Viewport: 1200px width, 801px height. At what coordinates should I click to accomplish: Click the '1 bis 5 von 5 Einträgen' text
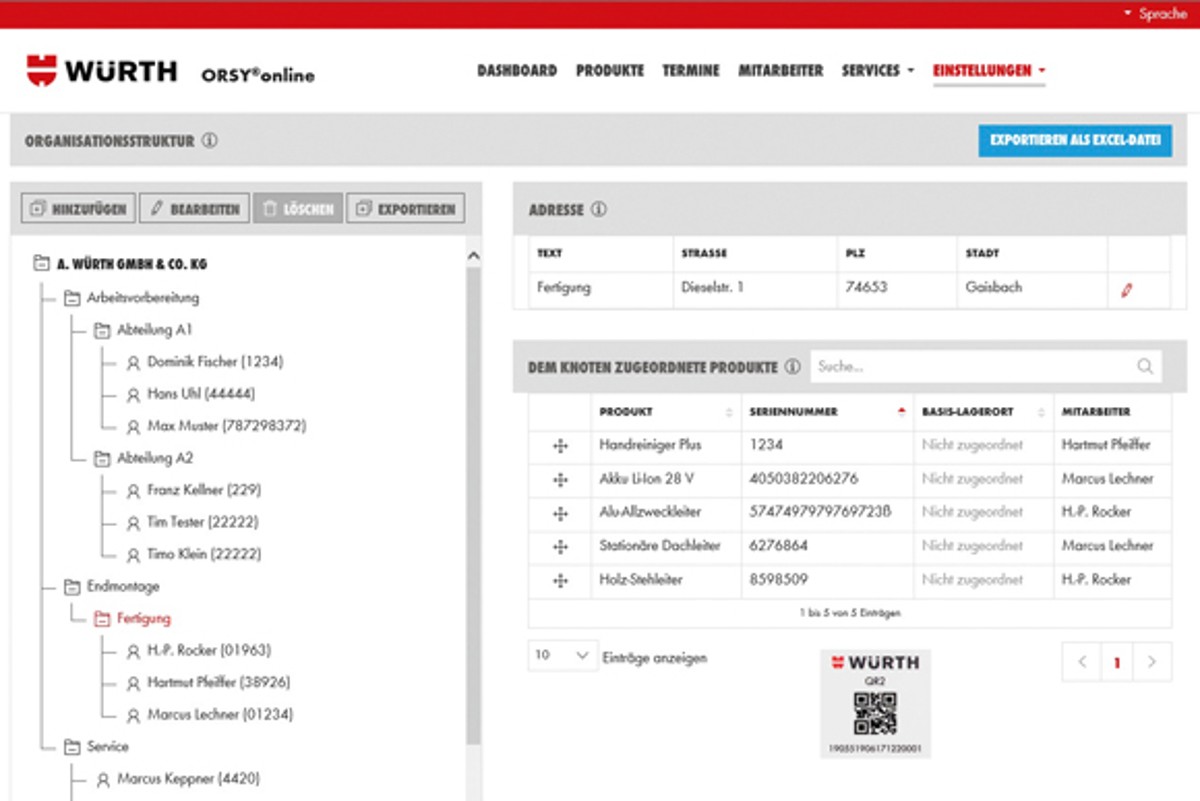pyautogui.click(x=850, y=613)
